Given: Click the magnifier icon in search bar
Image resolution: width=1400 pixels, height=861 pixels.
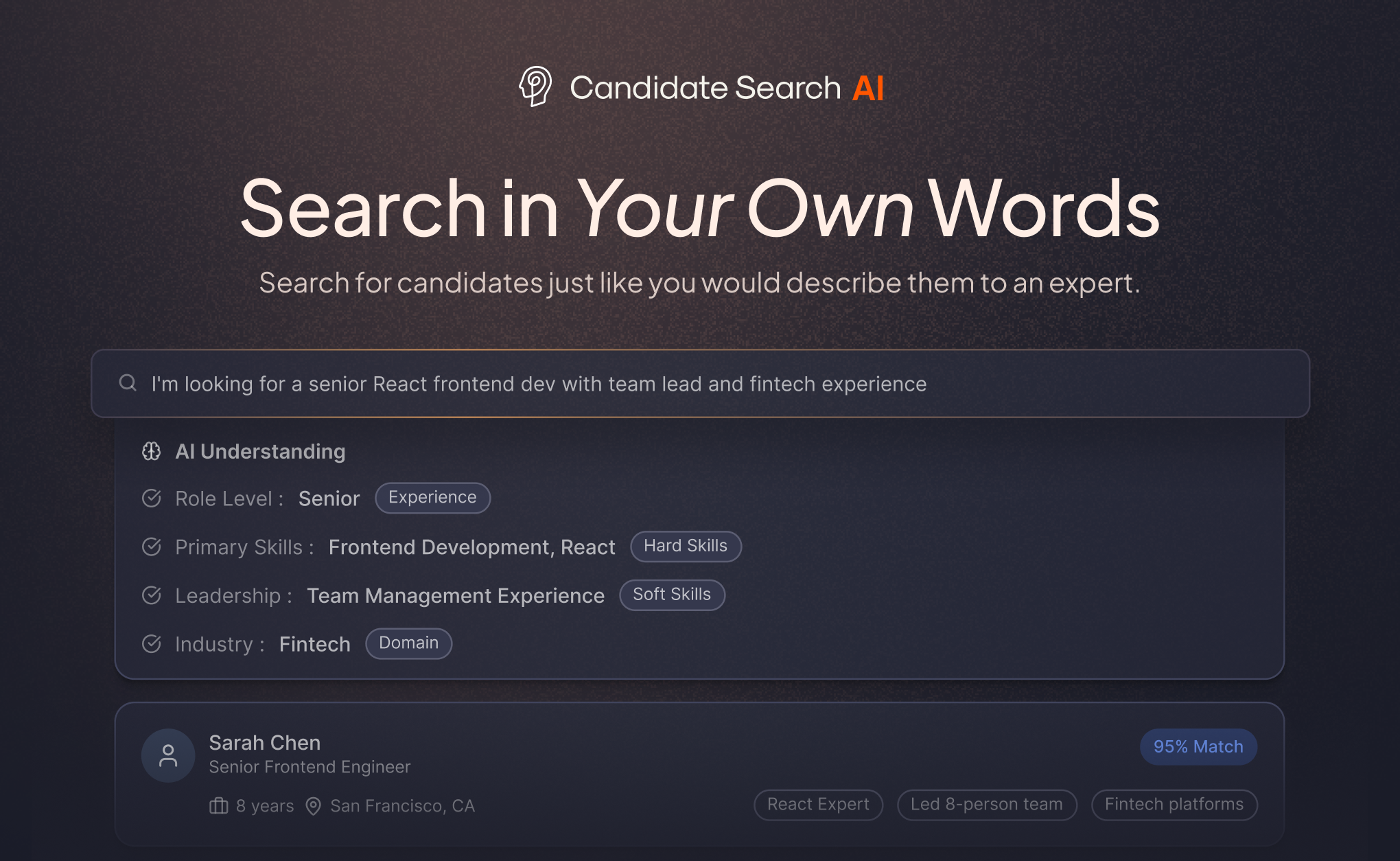Looking at the screenshot, I should 128,383.
